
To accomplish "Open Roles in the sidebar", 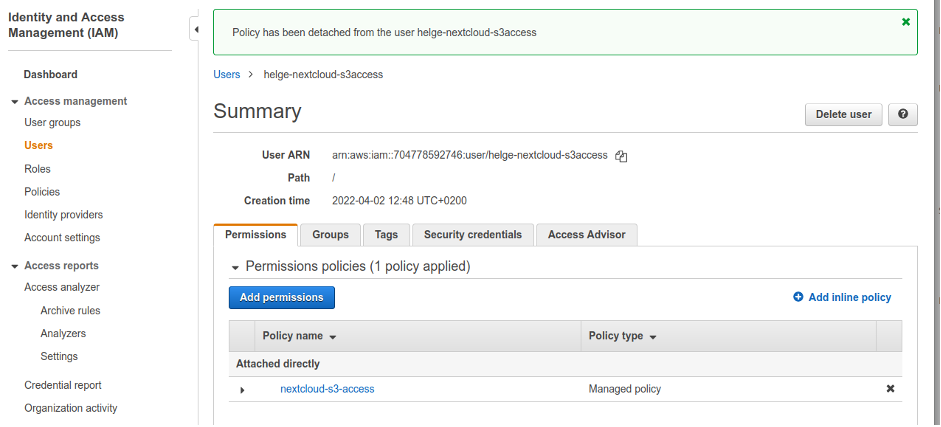I will pos(37,169).
